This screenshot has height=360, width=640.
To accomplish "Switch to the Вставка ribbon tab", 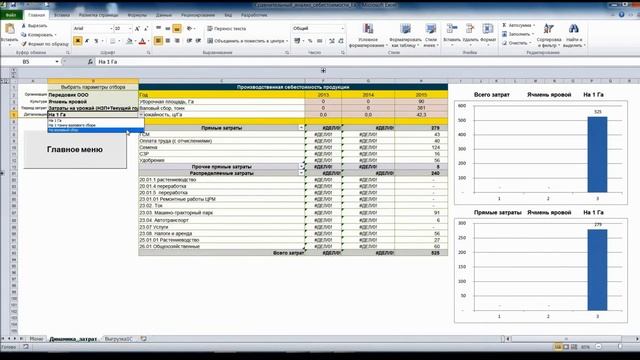I will point(62,15).
